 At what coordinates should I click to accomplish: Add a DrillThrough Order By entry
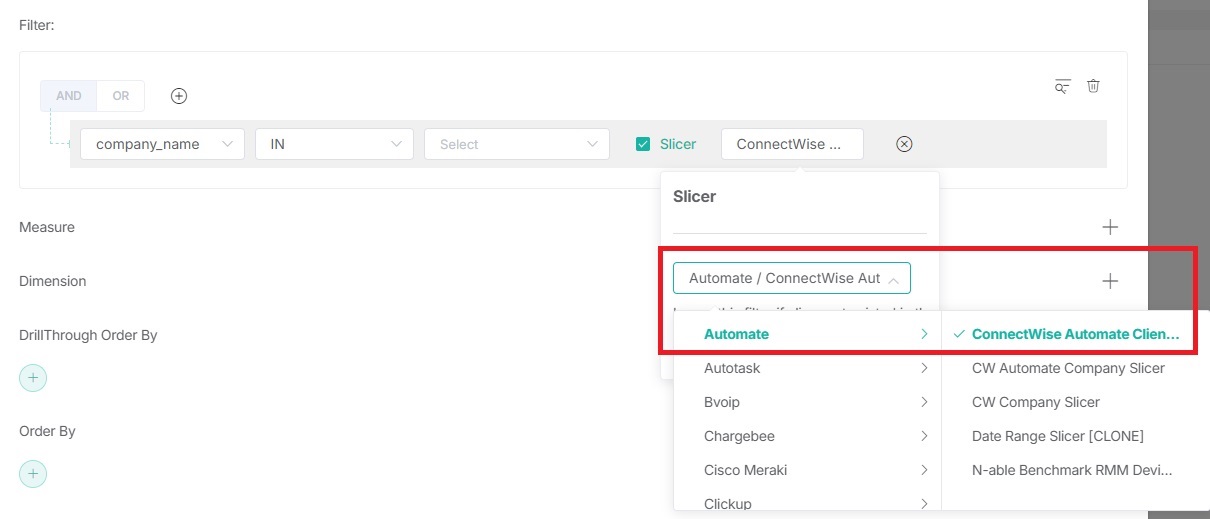click(x=33, y=377)
